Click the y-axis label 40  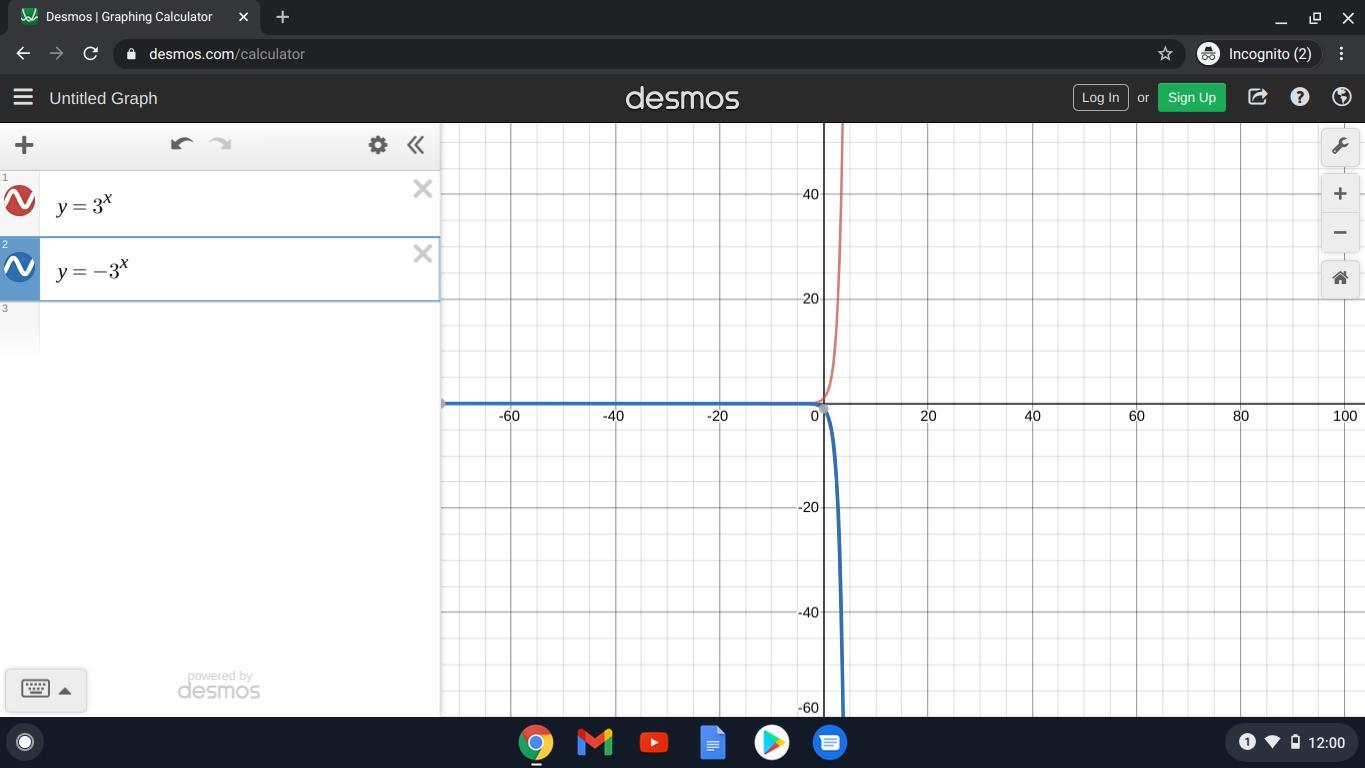click(810, 194)
